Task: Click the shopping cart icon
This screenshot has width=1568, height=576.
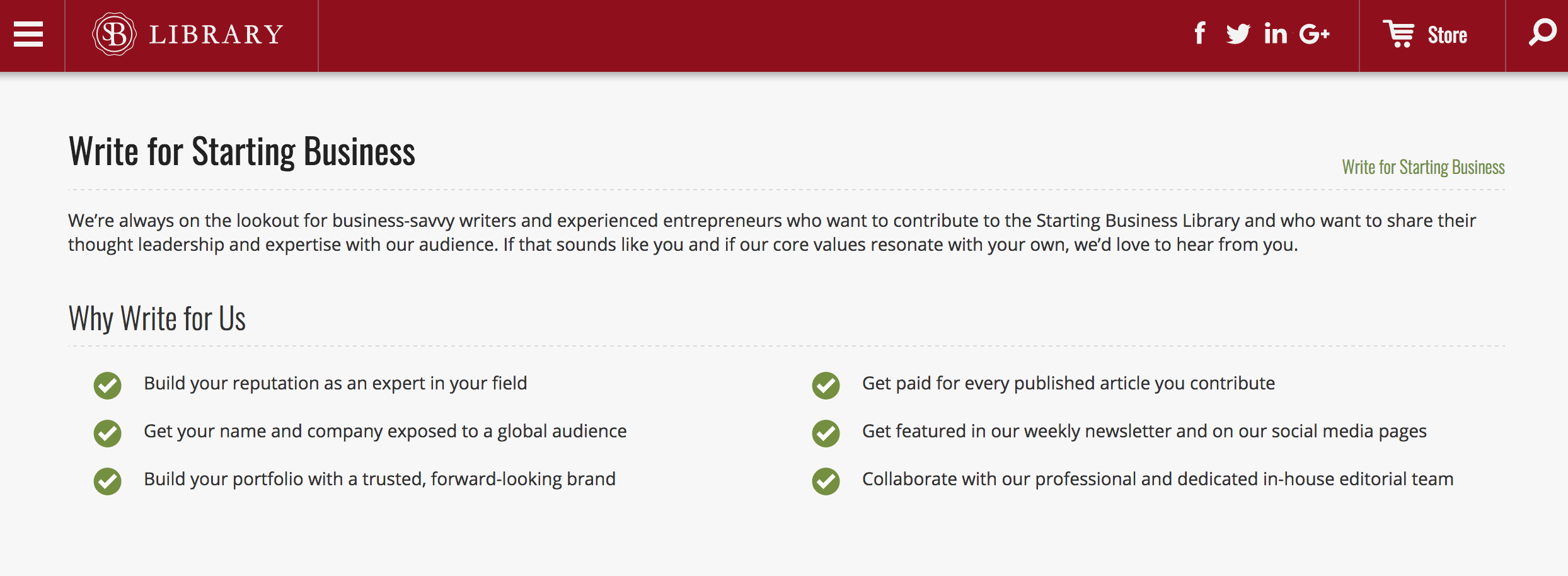Action: [1399, 33]
